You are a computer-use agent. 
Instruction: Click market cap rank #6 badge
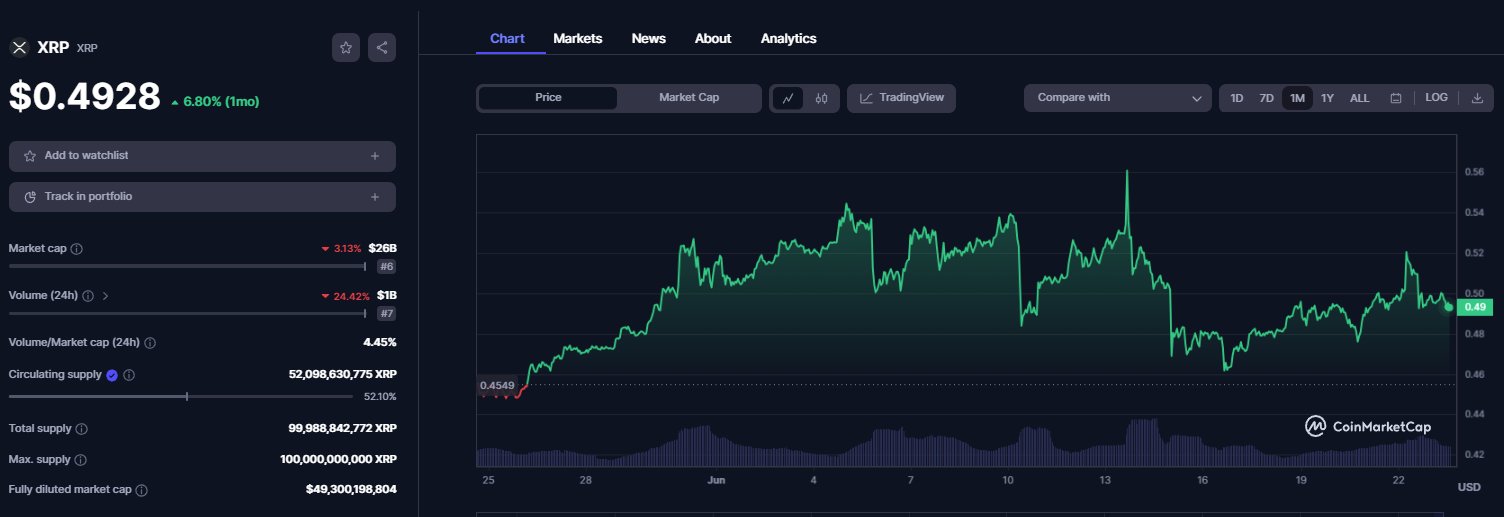pos(386,267)
